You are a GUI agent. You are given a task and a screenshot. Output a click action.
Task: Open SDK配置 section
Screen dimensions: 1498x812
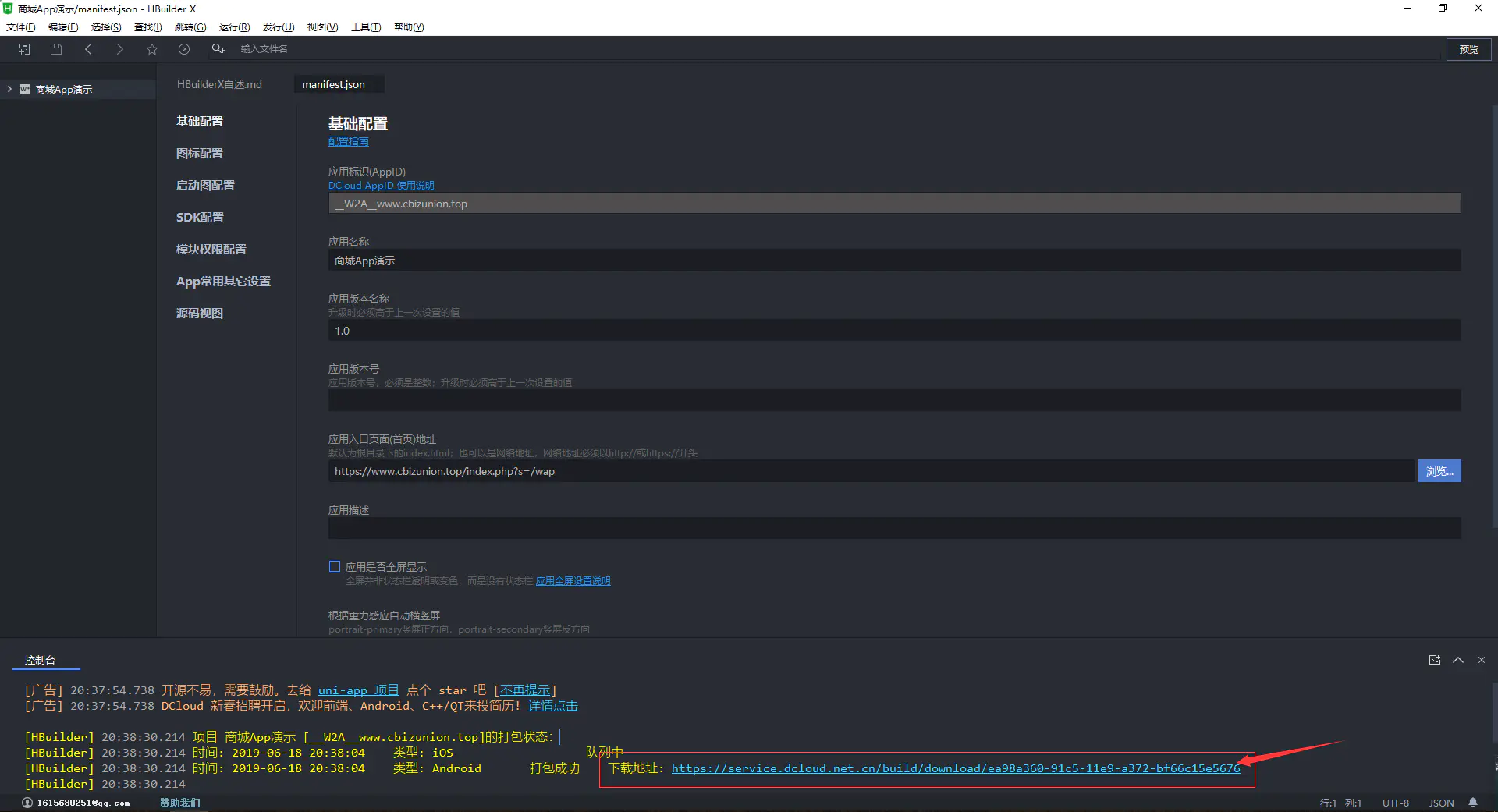(200, 217)
